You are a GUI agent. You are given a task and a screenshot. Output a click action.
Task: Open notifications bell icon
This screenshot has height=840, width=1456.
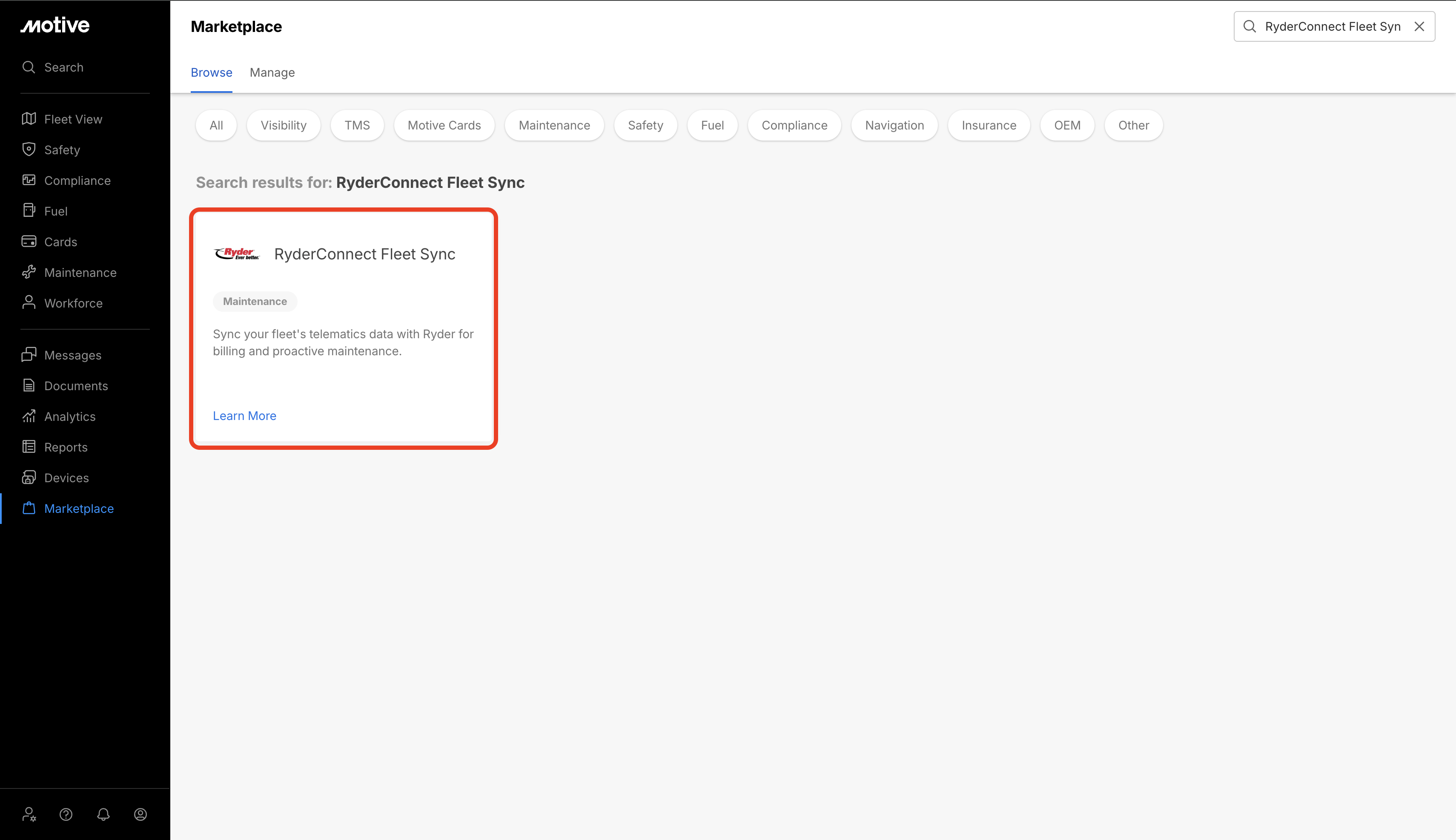[x=103, y=814]
